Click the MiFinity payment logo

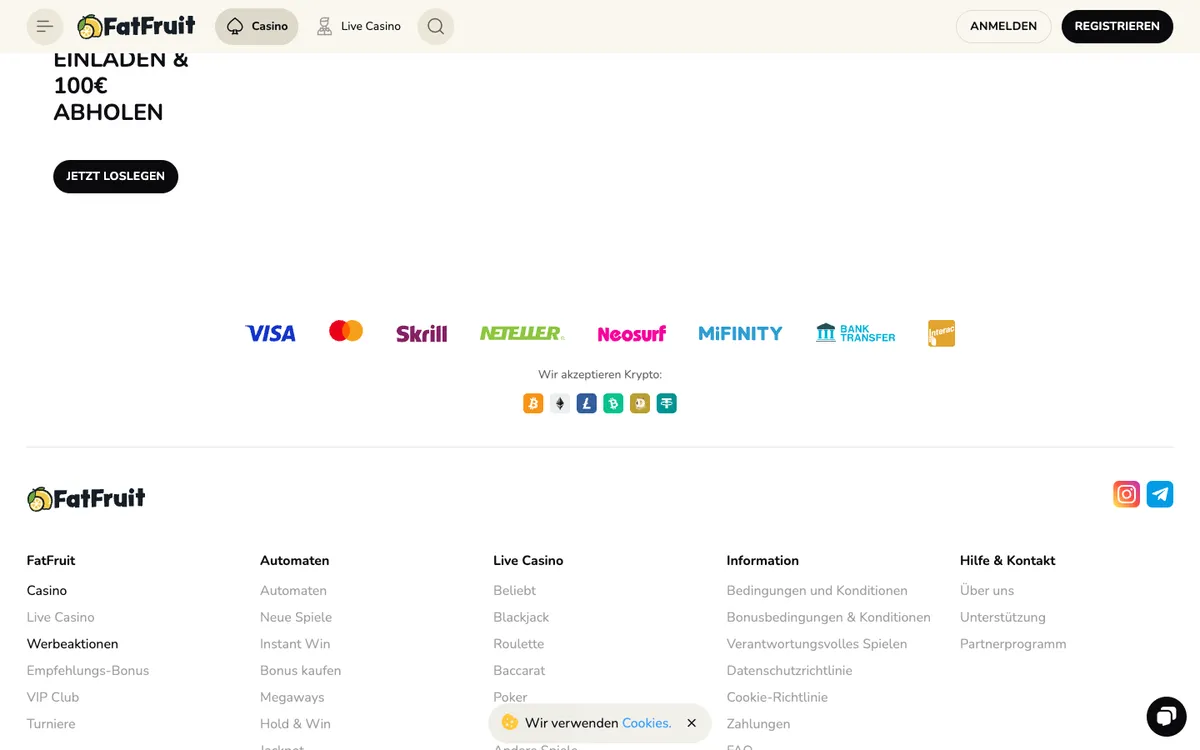pyautogui.click(x=741, y=334)
